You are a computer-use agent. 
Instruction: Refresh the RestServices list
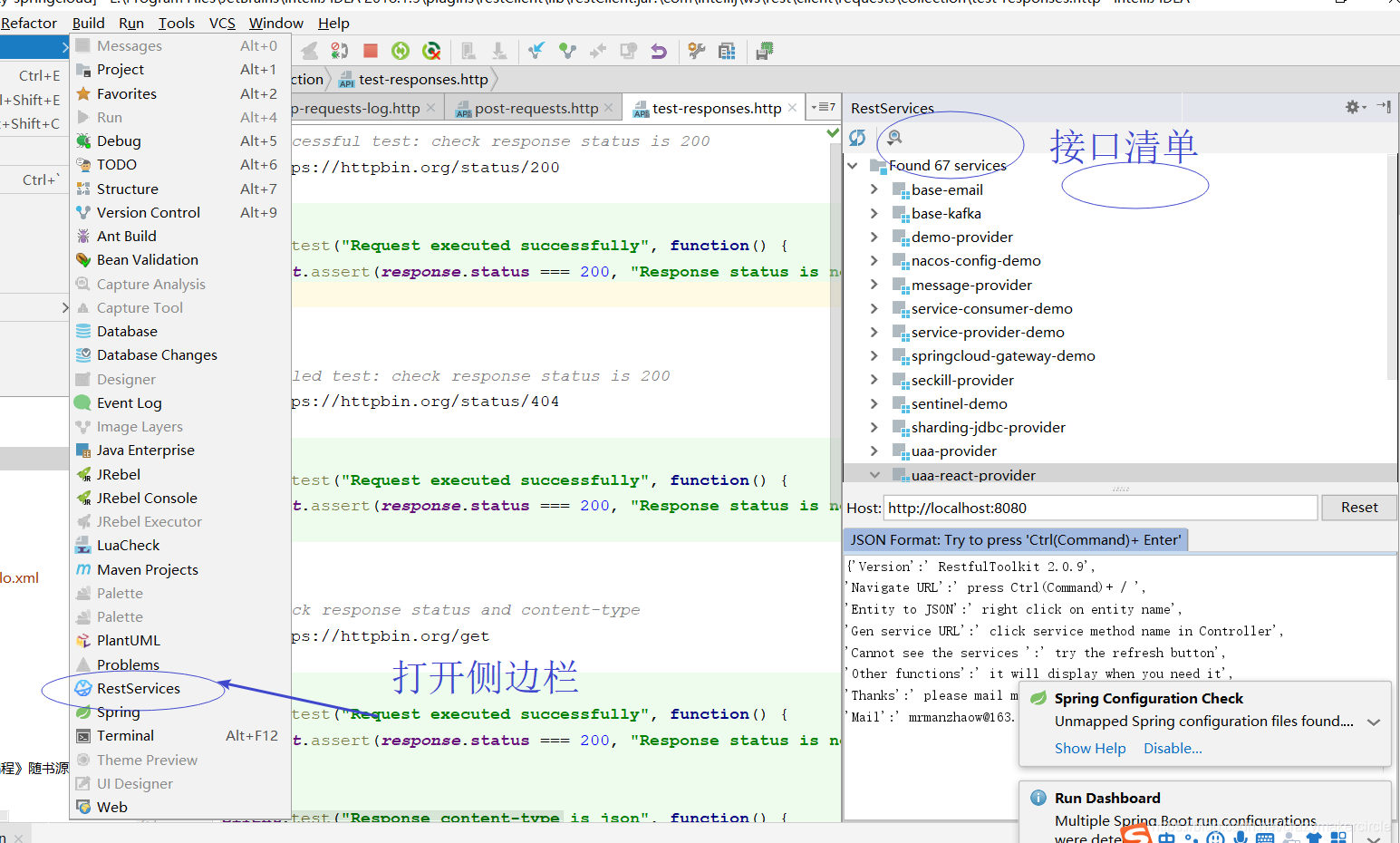tap(857, 138)
